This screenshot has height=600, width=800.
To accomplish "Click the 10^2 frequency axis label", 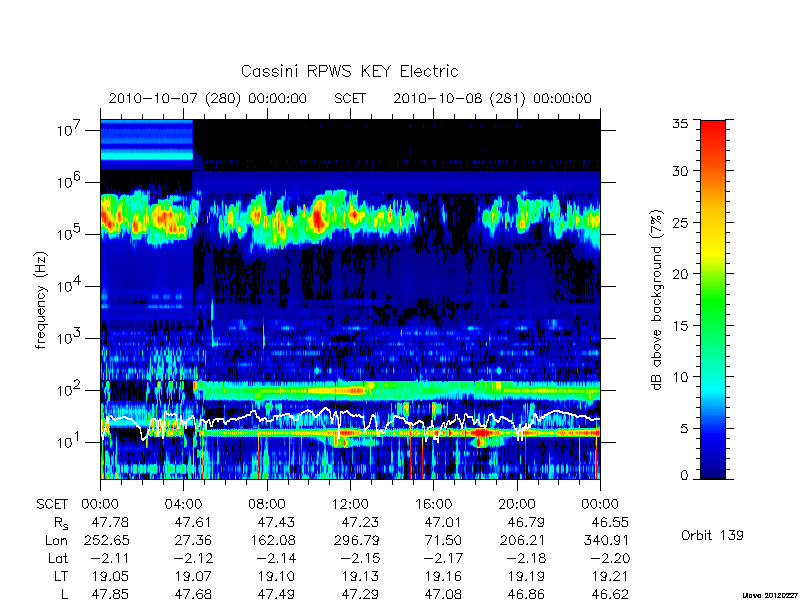I will [x=69, y=389].
